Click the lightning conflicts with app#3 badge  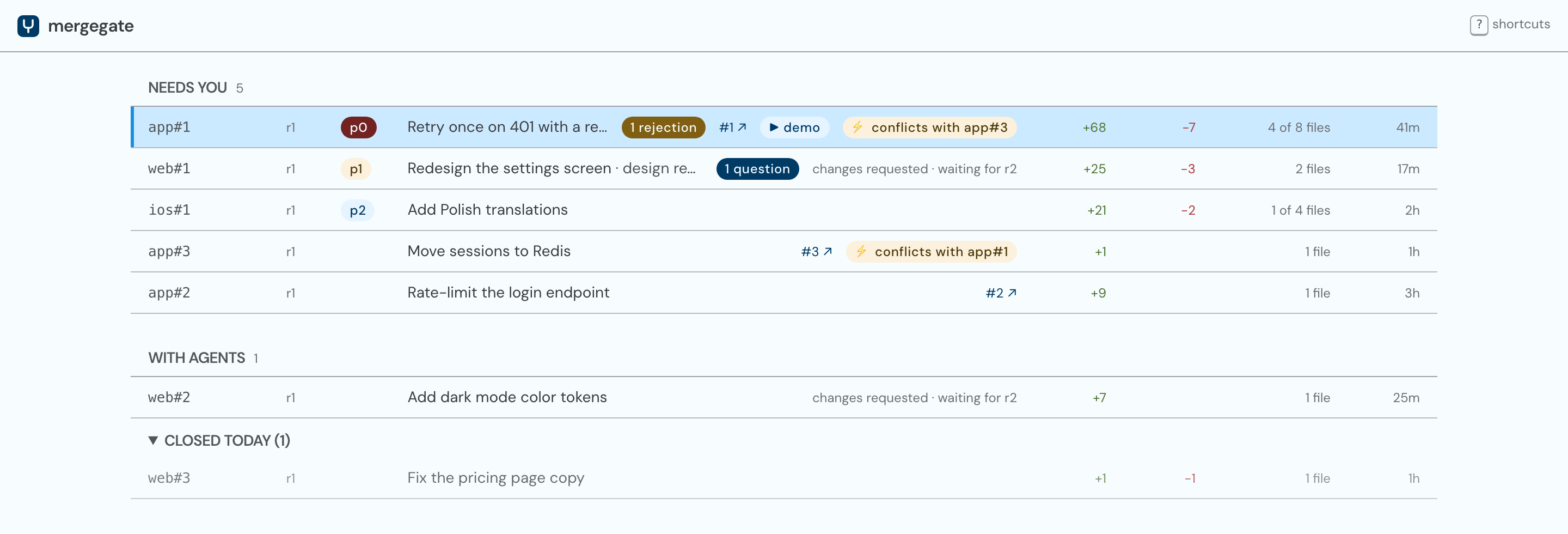point(929,128)
